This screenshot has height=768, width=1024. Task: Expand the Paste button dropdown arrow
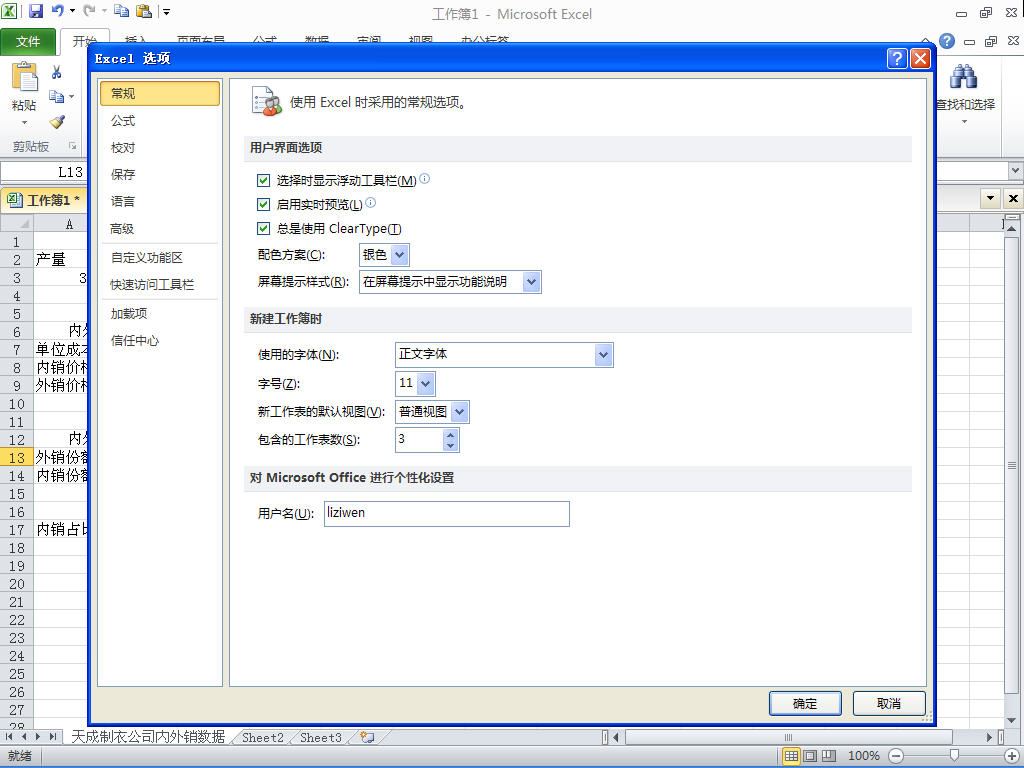[x=24, y=123]
